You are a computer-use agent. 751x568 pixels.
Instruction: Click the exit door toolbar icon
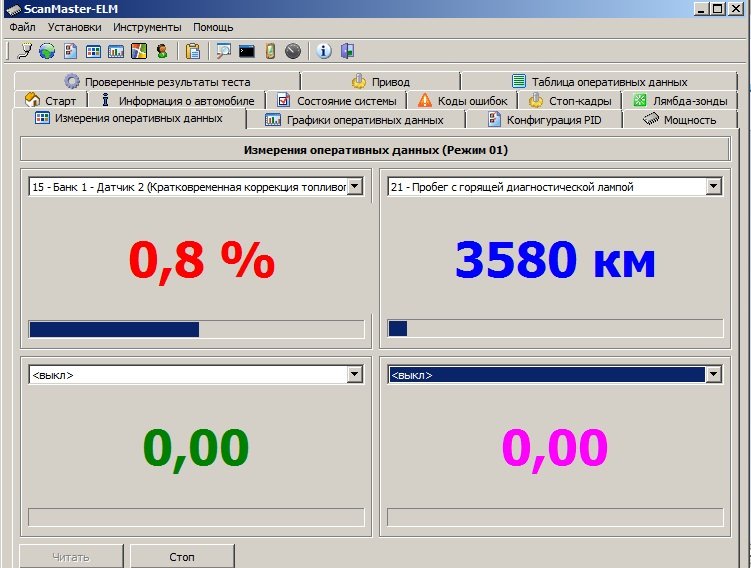(x=347, y=51)
